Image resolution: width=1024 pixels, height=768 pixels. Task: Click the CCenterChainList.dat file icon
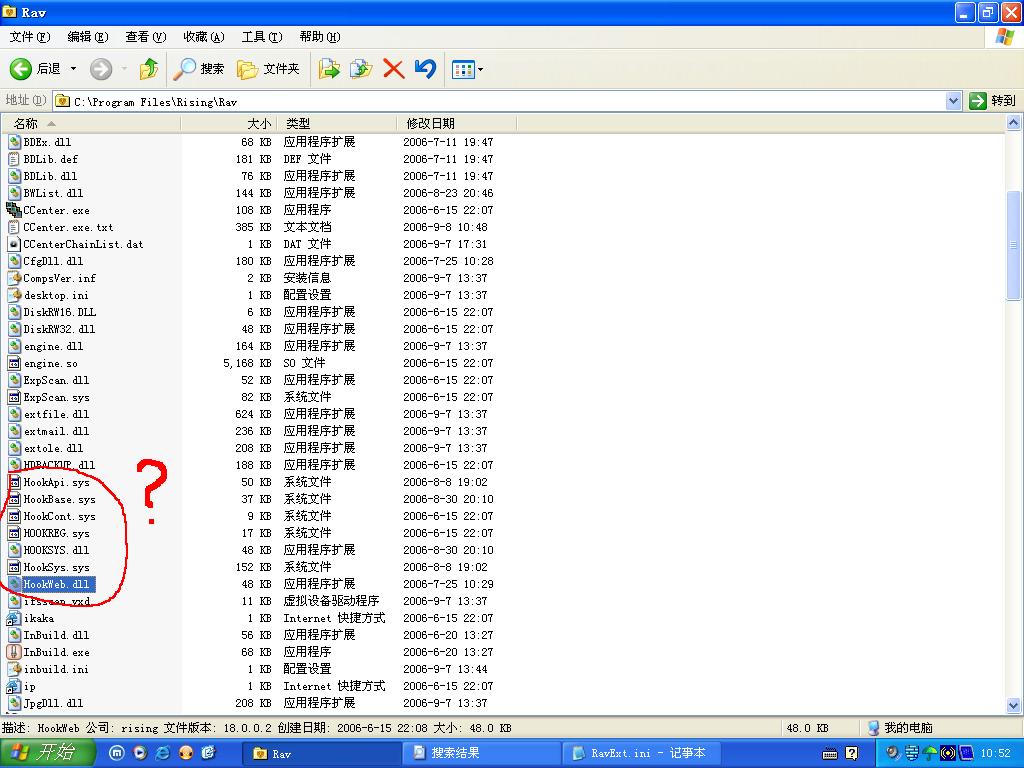click(x=14, y=244)
